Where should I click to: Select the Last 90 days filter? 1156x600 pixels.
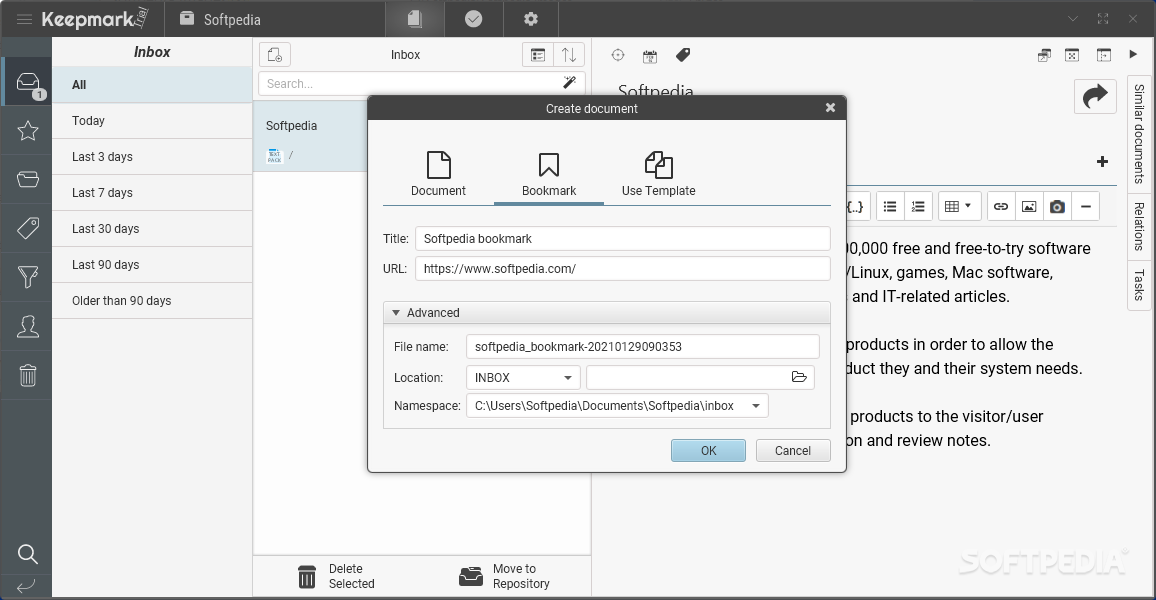tap(152, 265)
